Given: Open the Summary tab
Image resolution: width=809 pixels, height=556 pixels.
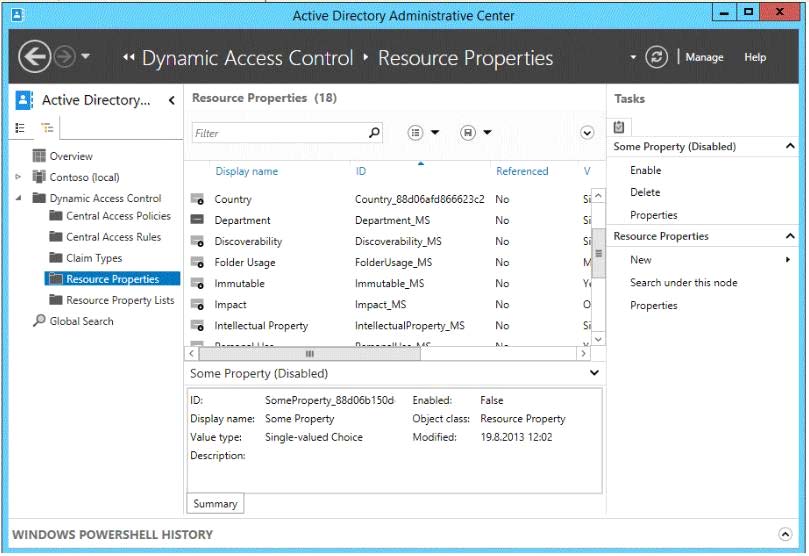Looking at the screenshot, I should click(x=215, y=503).
